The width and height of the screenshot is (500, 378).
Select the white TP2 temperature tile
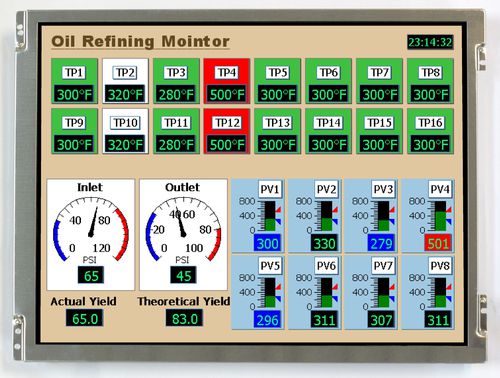coord(125,81)
